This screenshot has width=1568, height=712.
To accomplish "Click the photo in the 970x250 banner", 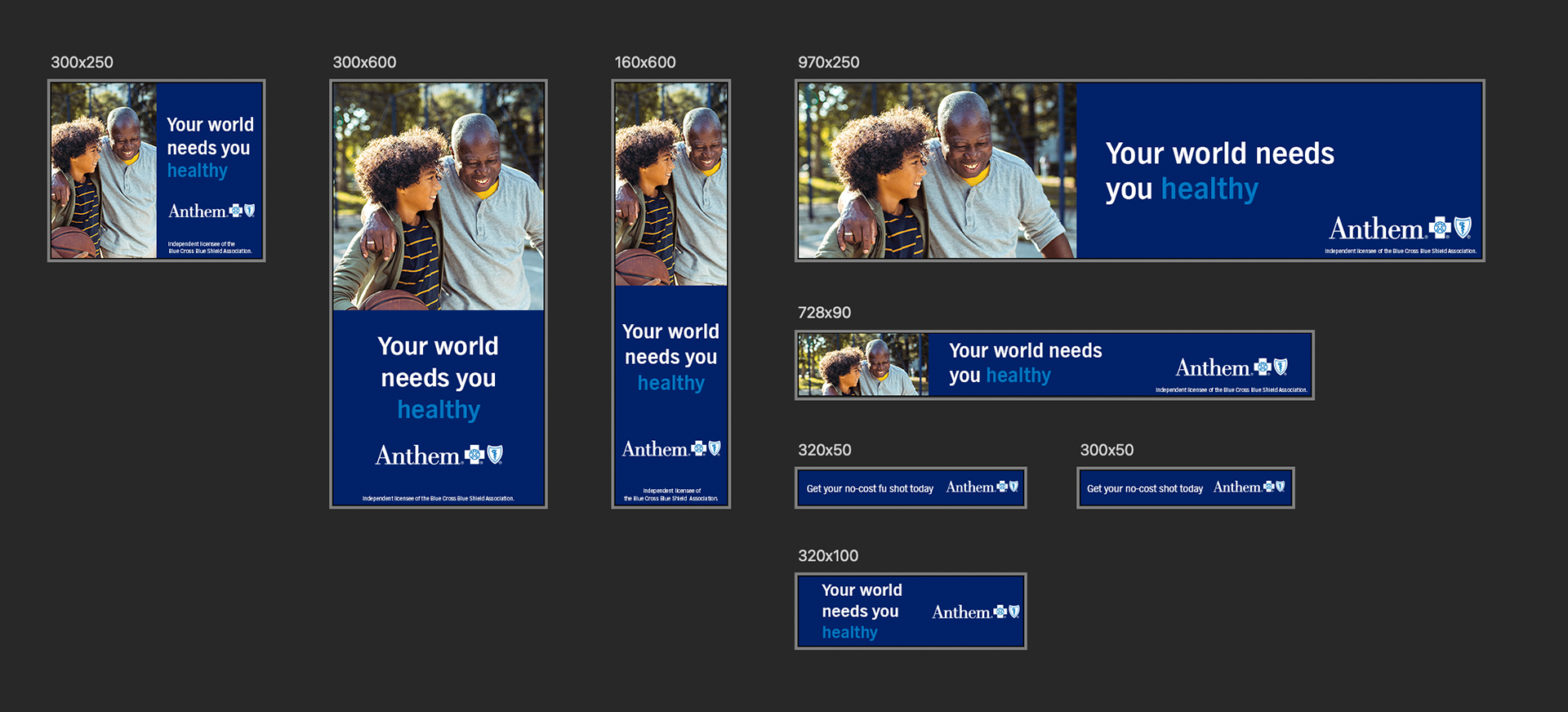I will pos(938,171).
